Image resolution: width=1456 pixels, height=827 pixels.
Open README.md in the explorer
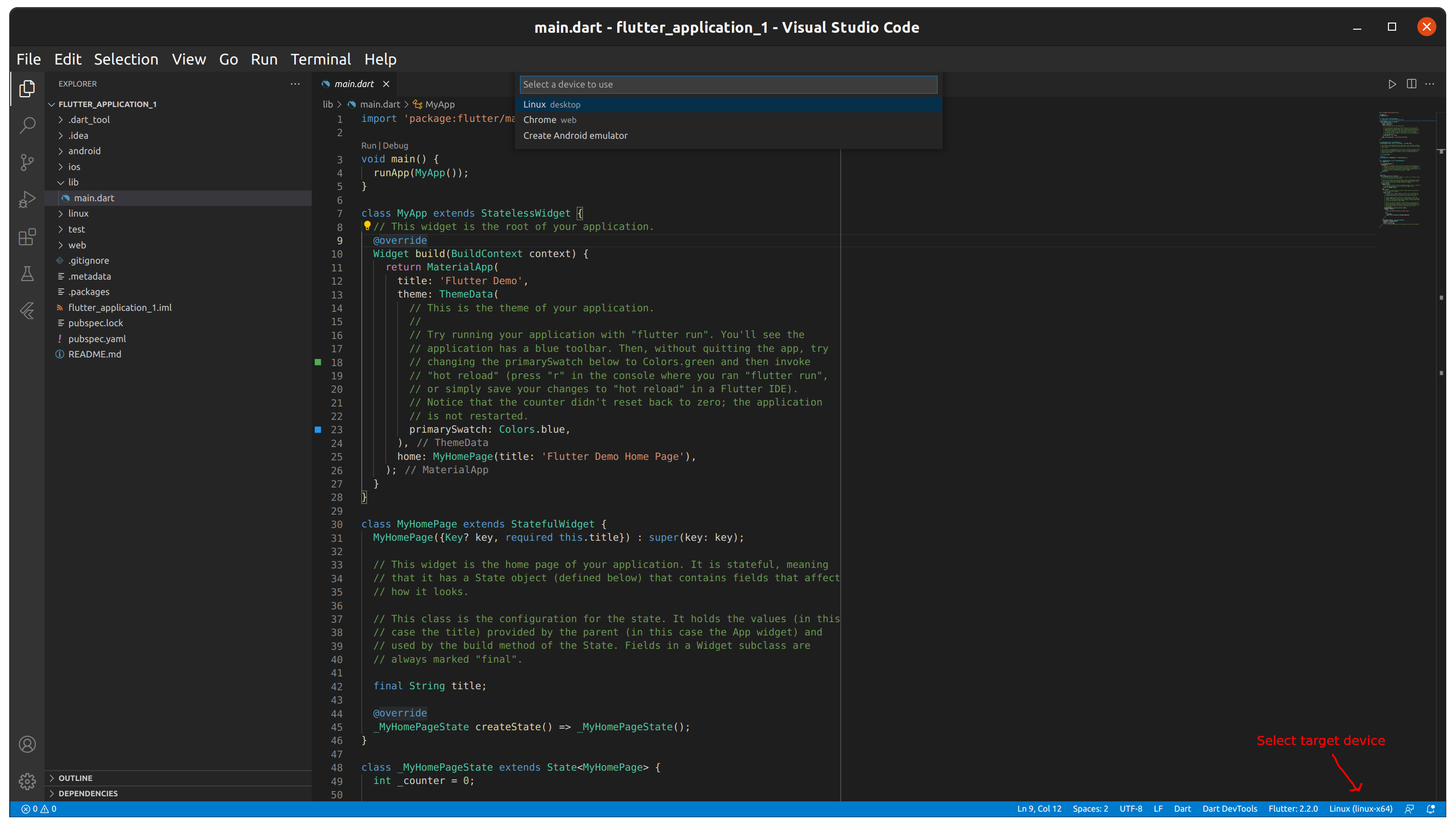tap(178, 354)
